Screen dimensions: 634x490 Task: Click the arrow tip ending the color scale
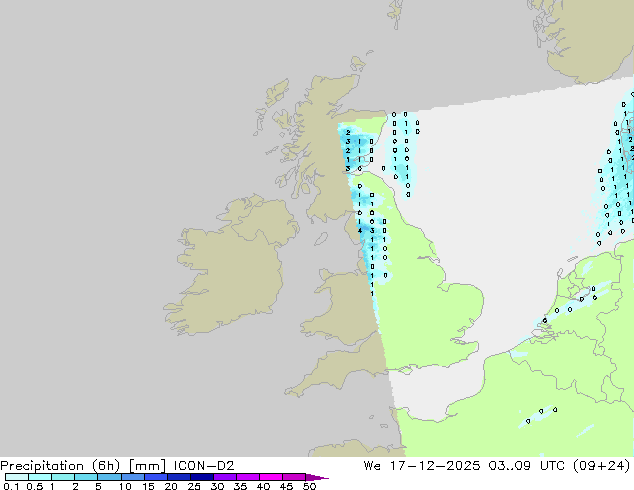(x=324, y=477)
